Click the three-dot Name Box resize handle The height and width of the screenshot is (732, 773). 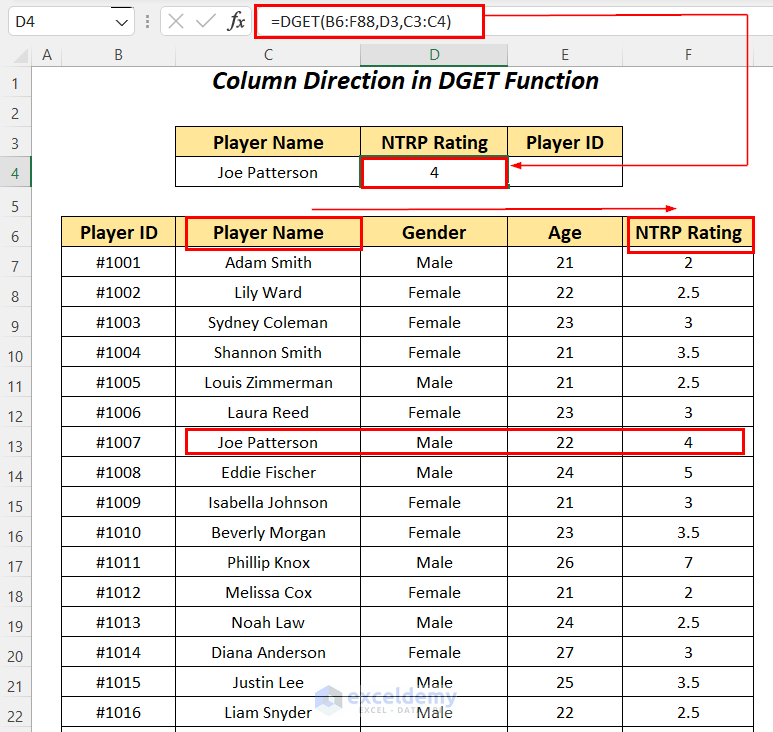[147, 21]
